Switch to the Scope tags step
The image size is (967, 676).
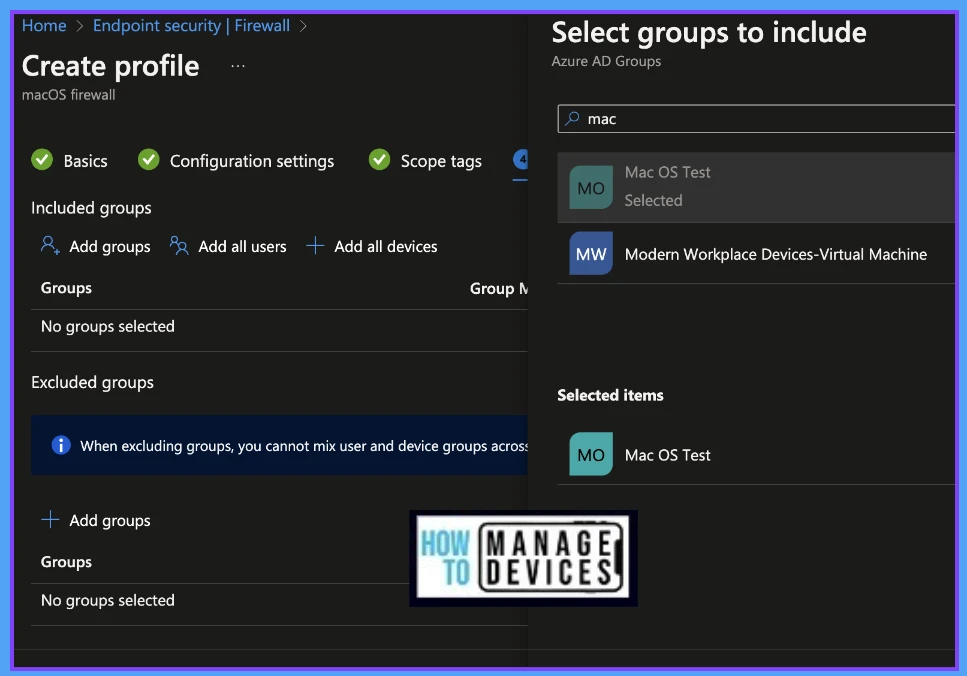click(x=441, y=161)
